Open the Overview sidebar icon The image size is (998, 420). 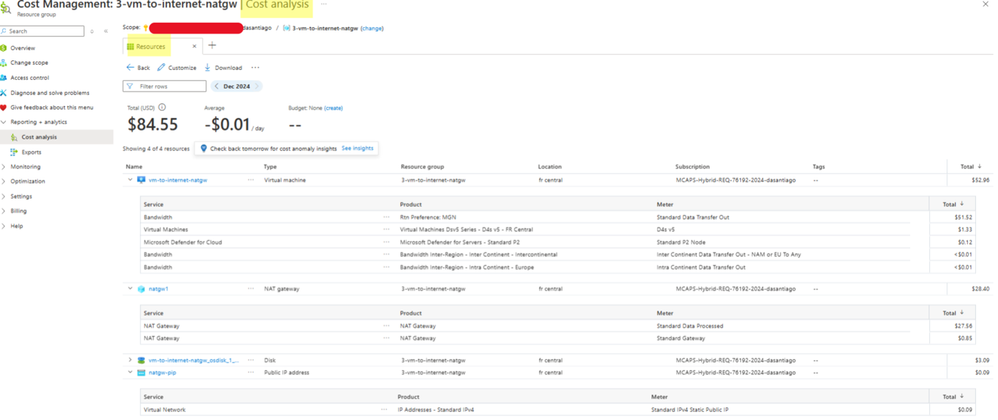tap(4, 48)
